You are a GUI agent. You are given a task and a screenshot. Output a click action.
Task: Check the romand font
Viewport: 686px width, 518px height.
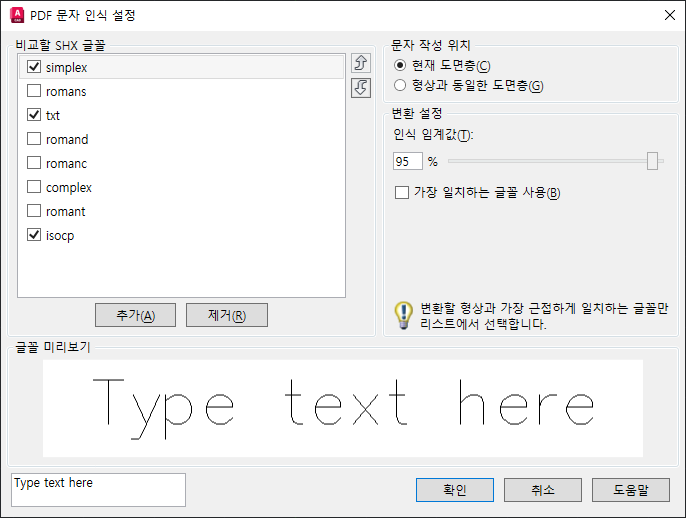click(x=34, y=139)
